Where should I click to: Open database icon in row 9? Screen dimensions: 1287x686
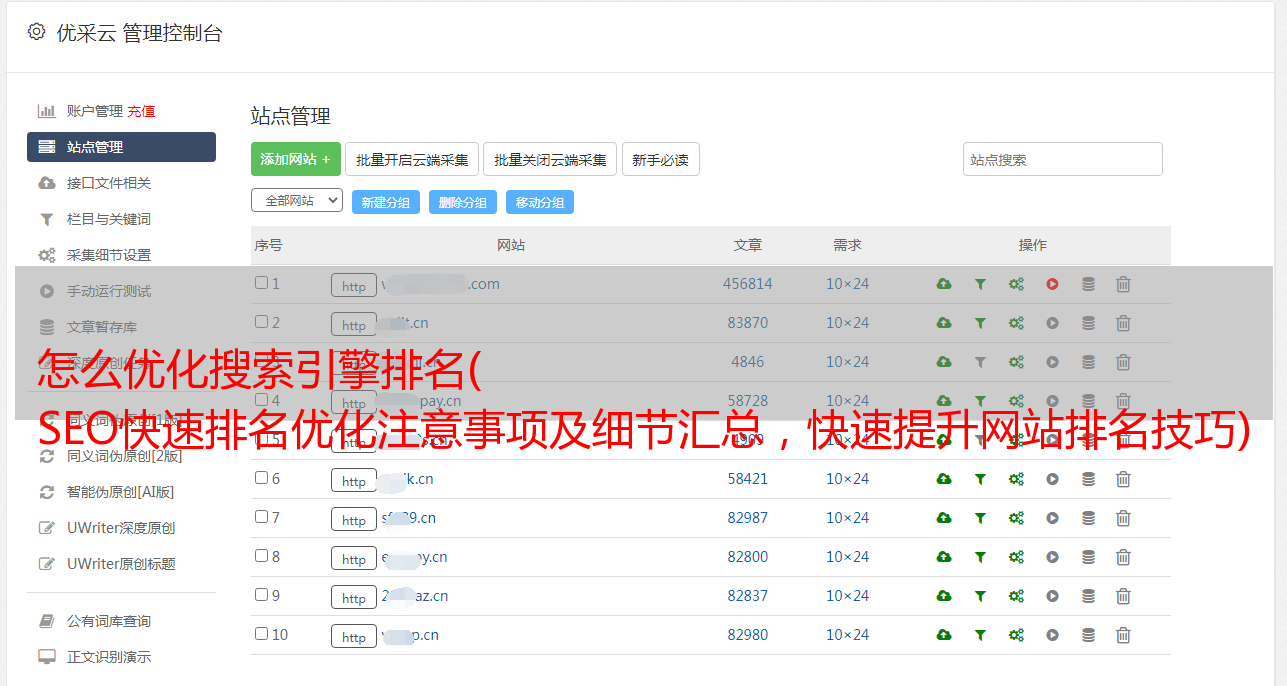pyautogui.click(x=1088, y=596)
